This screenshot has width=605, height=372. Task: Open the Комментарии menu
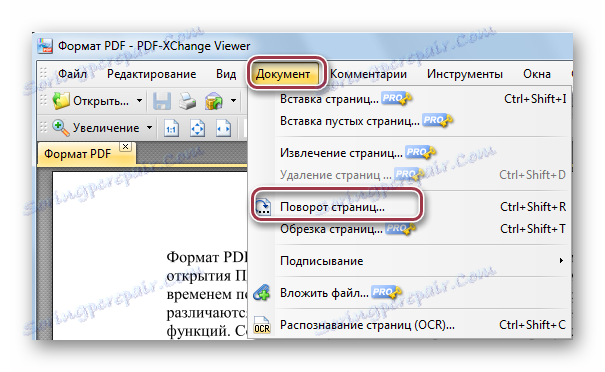(x=368, y=74)
